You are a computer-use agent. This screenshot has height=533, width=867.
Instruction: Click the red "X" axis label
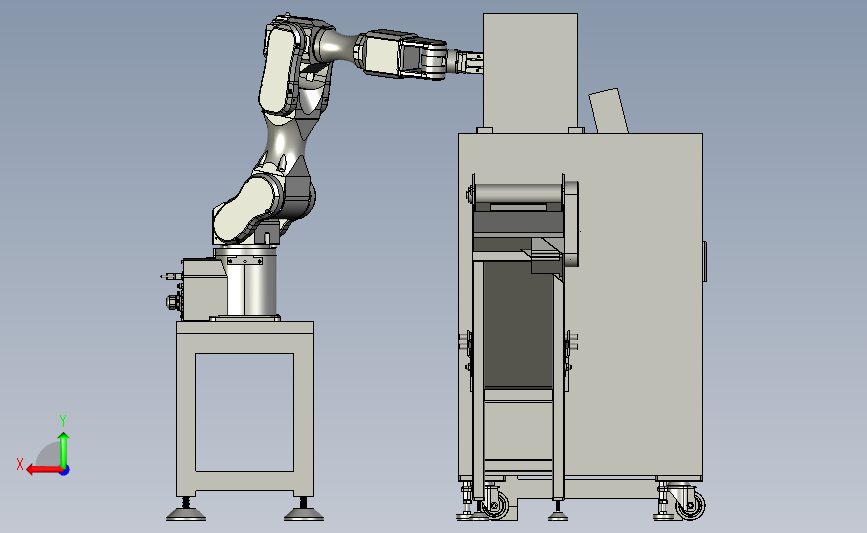pyautogui.click(x=20, y=464)
